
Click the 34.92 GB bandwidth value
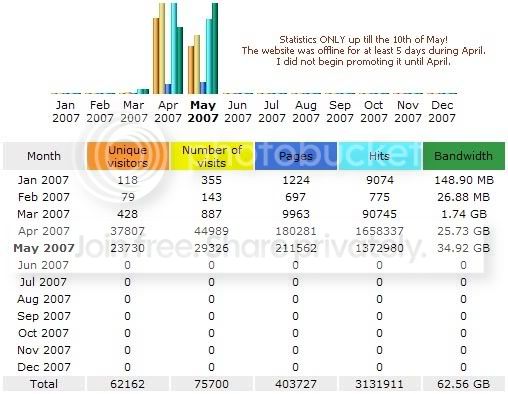coord(464,248)
